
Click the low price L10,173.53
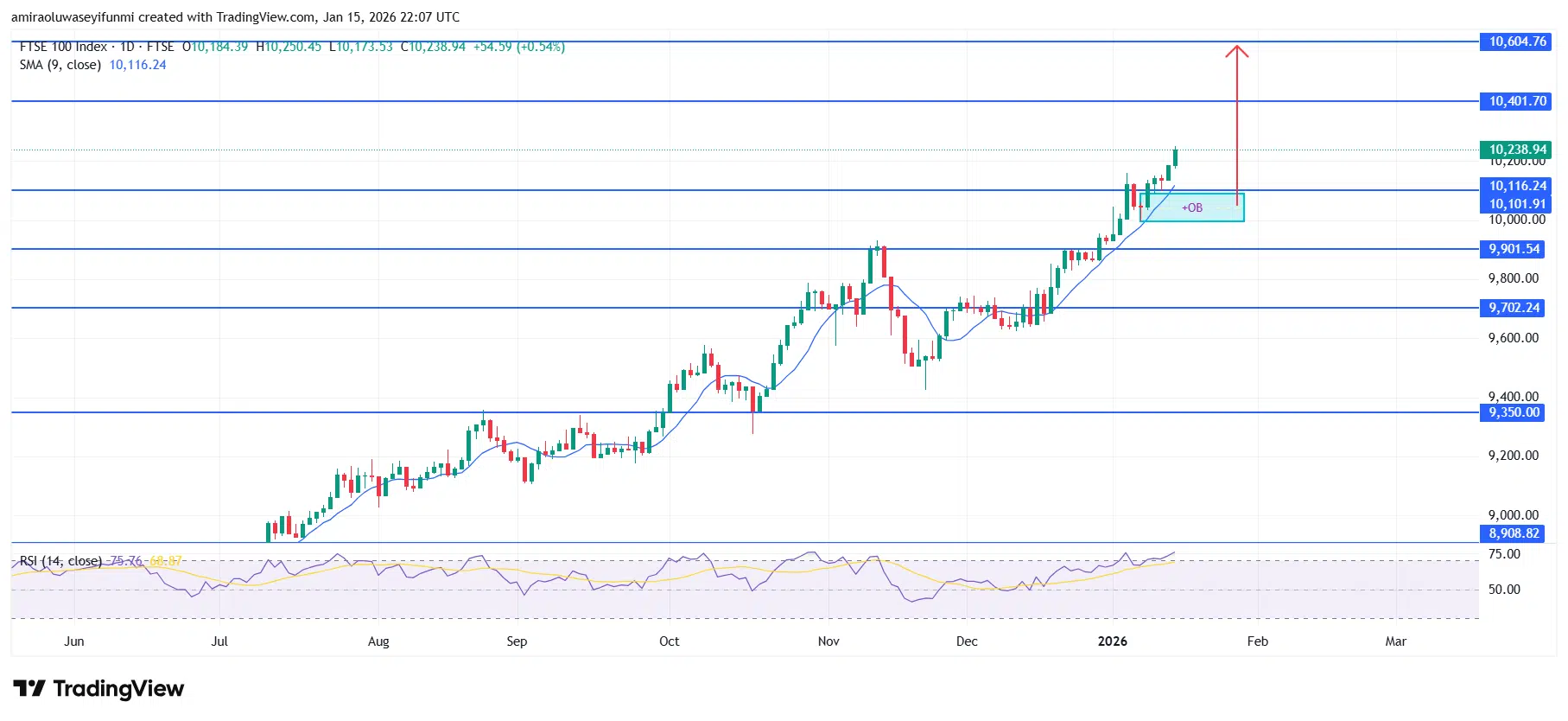pos(361,47)
